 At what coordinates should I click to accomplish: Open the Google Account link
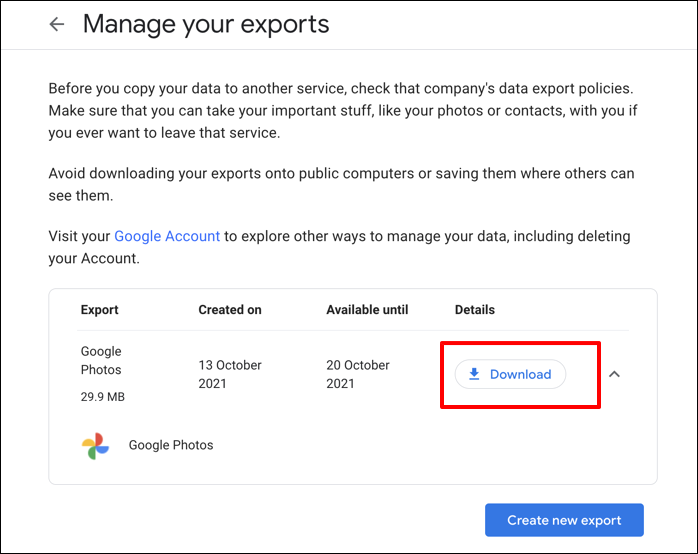click(167, 236)
